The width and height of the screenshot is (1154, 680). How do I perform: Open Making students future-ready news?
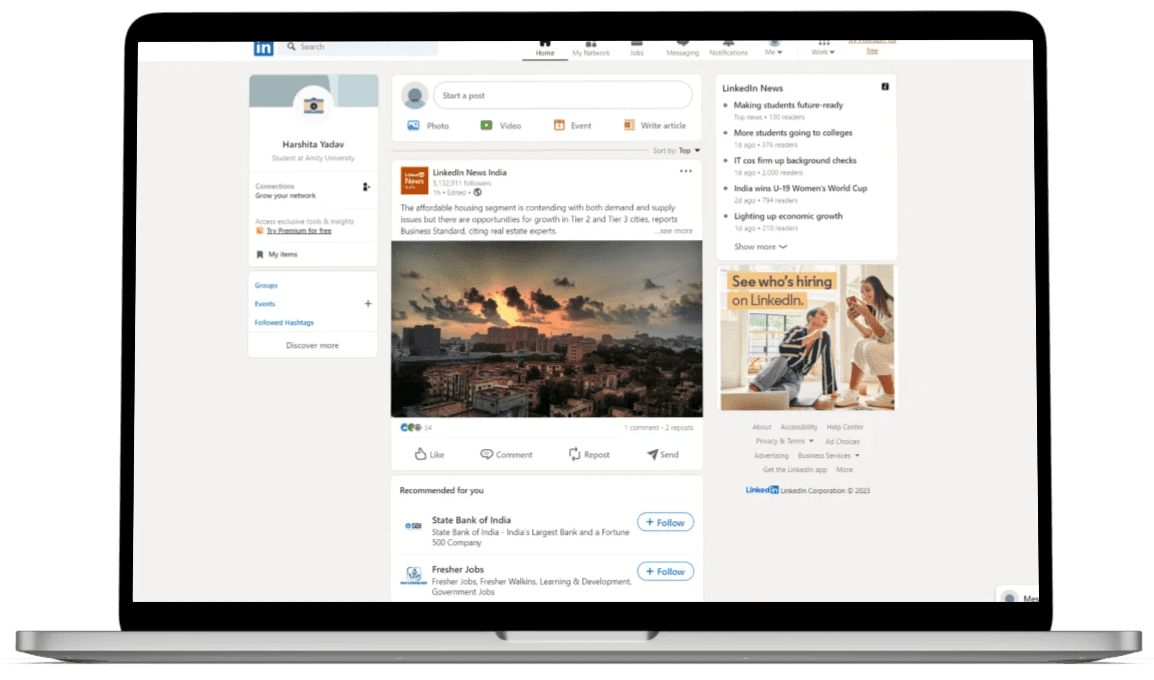click(x=788, y=105)
